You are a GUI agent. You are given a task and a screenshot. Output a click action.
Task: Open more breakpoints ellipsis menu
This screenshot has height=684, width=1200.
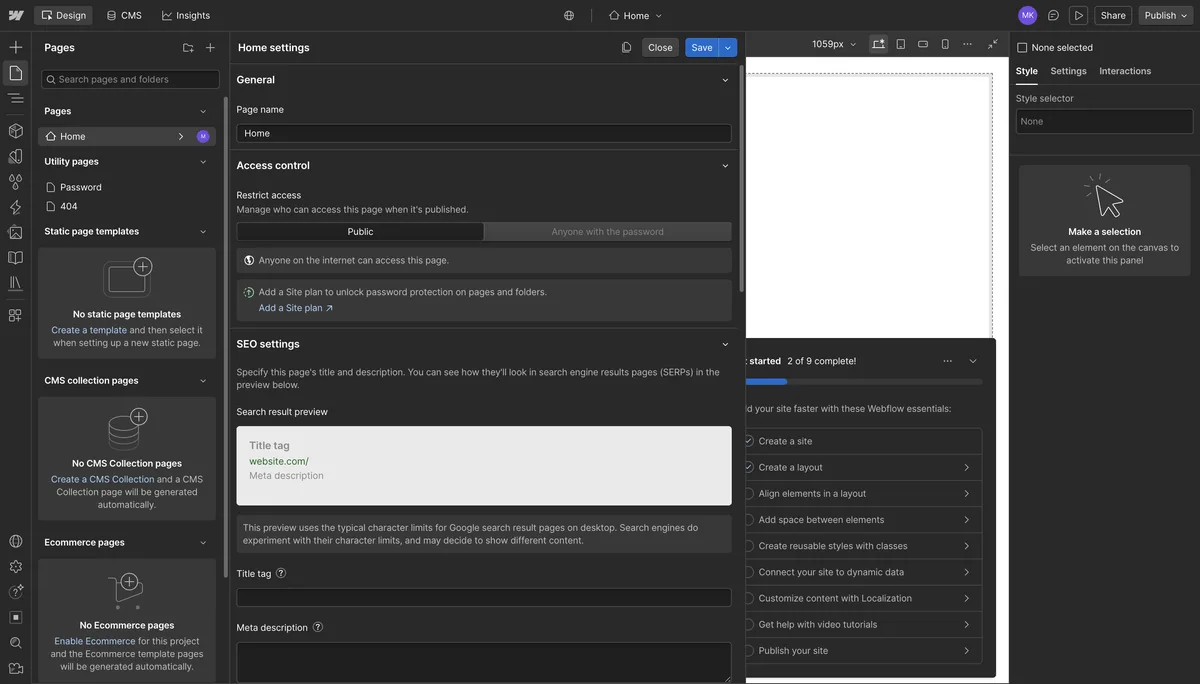click(967, 44)
